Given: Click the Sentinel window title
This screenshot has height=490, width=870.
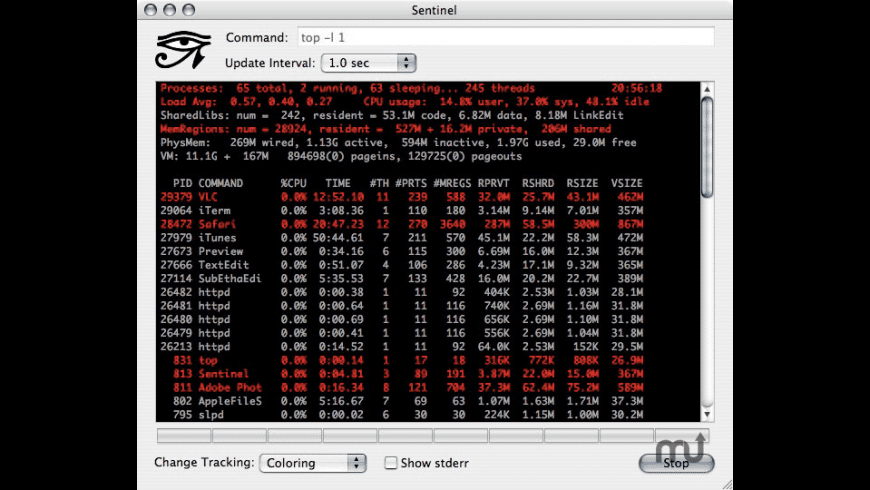Looking at the screenshot, I should (x=434, y=10).
